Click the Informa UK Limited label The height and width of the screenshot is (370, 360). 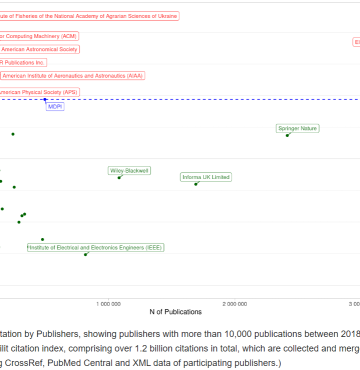coord(206,177)
